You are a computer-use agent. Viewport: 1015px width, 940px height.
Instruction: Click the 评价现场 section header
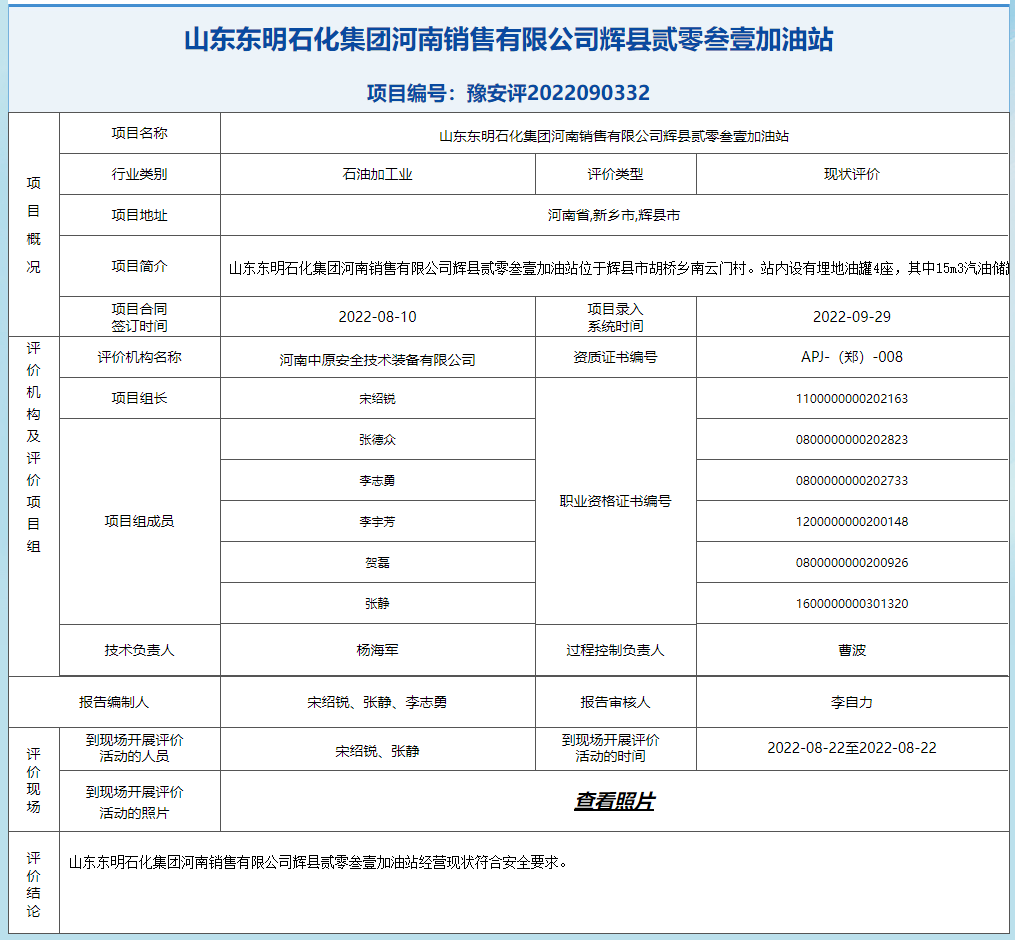pyautogui.click(x=34, y=780)
